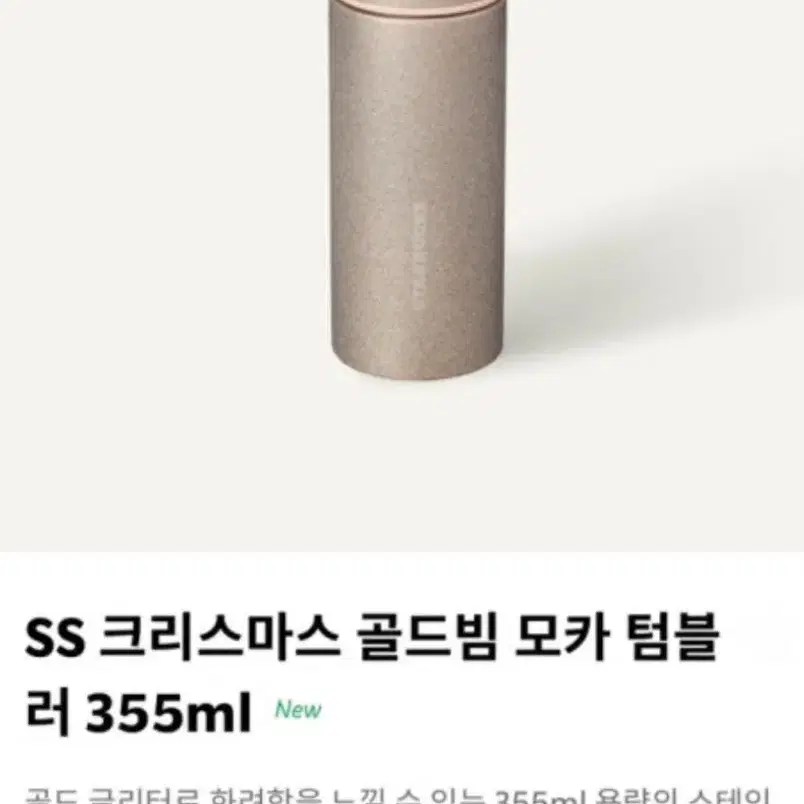Click 화려함을 in the description line

(266, 796)
